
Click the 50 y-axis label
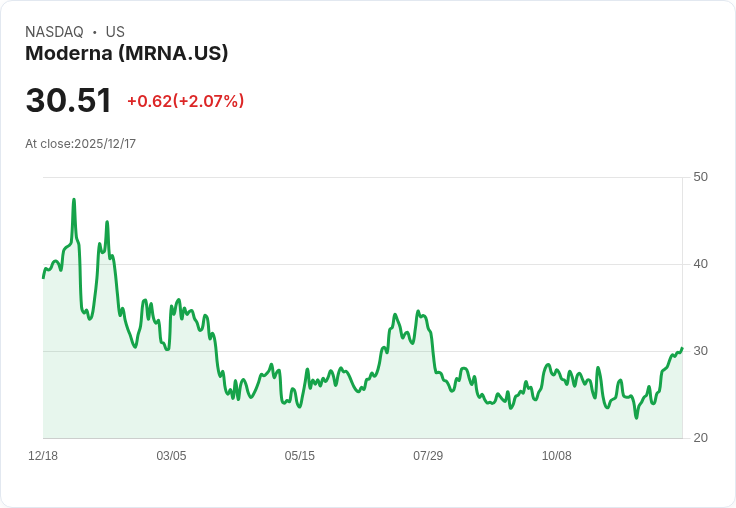tap(700, 177)
